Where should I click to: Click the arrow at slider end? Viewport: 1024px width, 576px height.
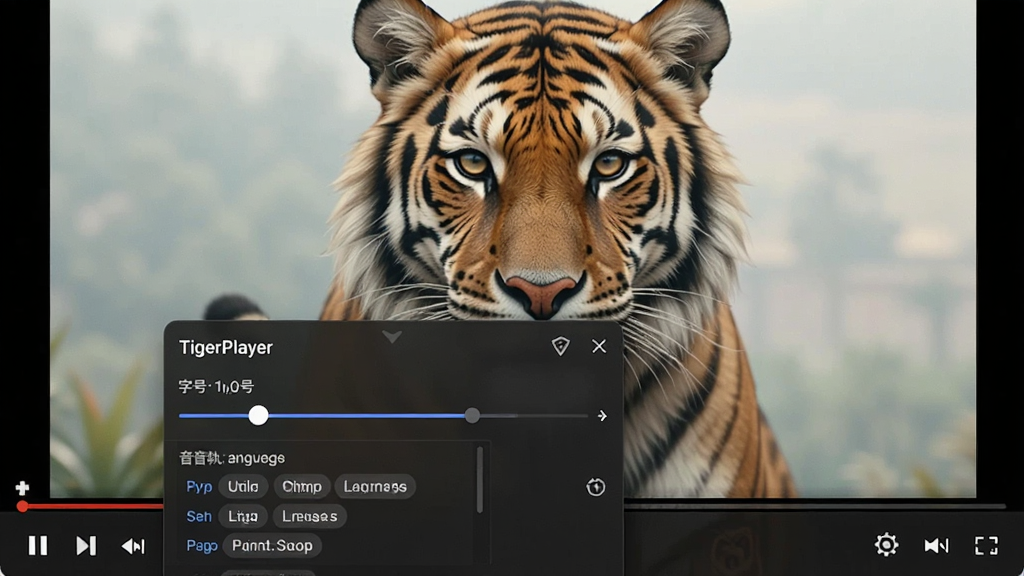(602, 416)
